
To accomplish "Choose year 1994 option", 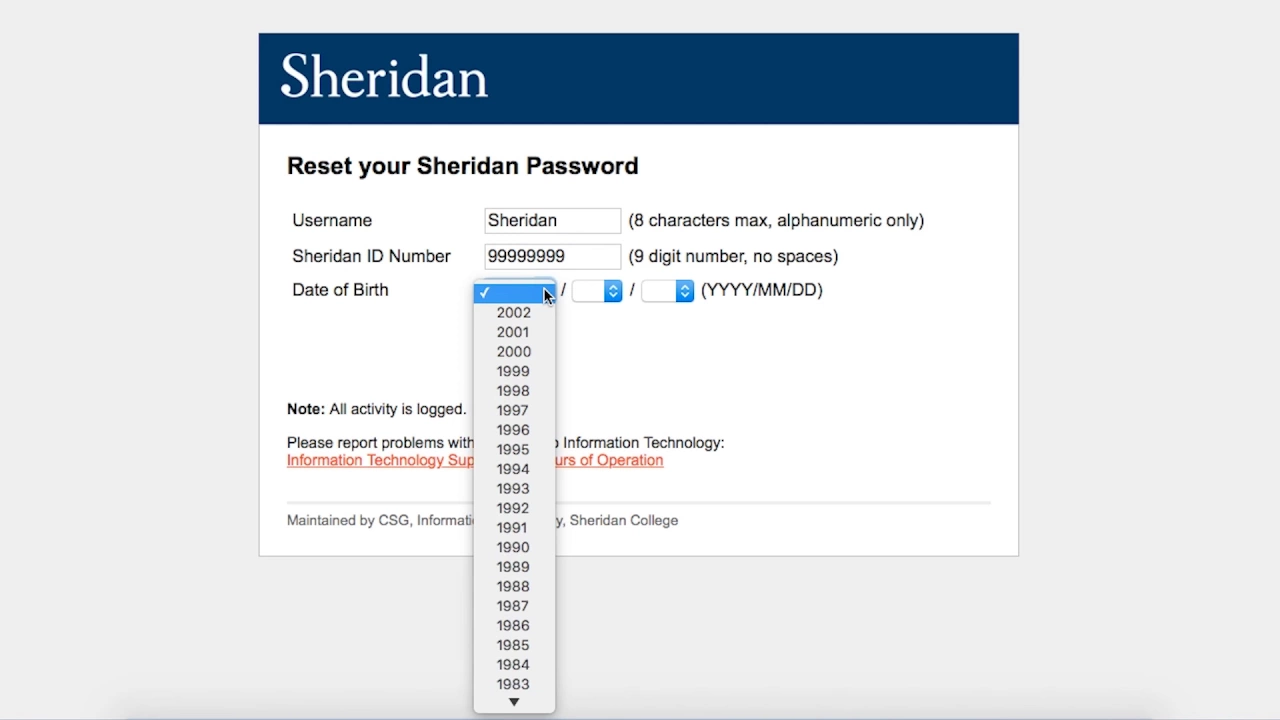I will coord(514,469).
